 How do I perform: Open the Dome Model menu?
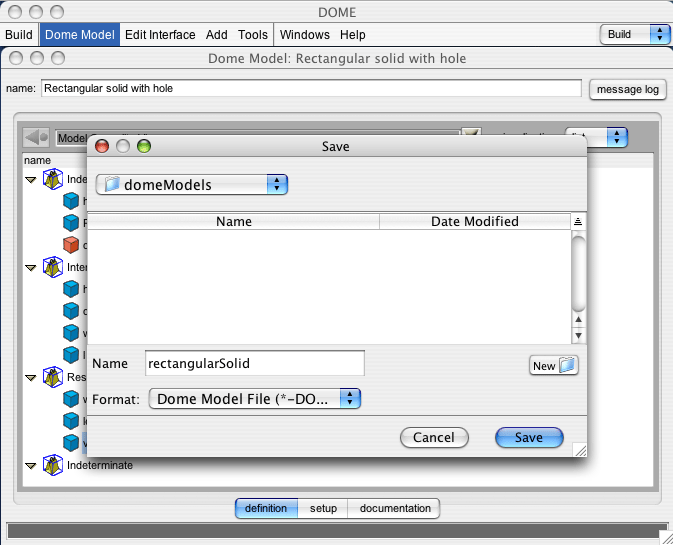point(80,34)
